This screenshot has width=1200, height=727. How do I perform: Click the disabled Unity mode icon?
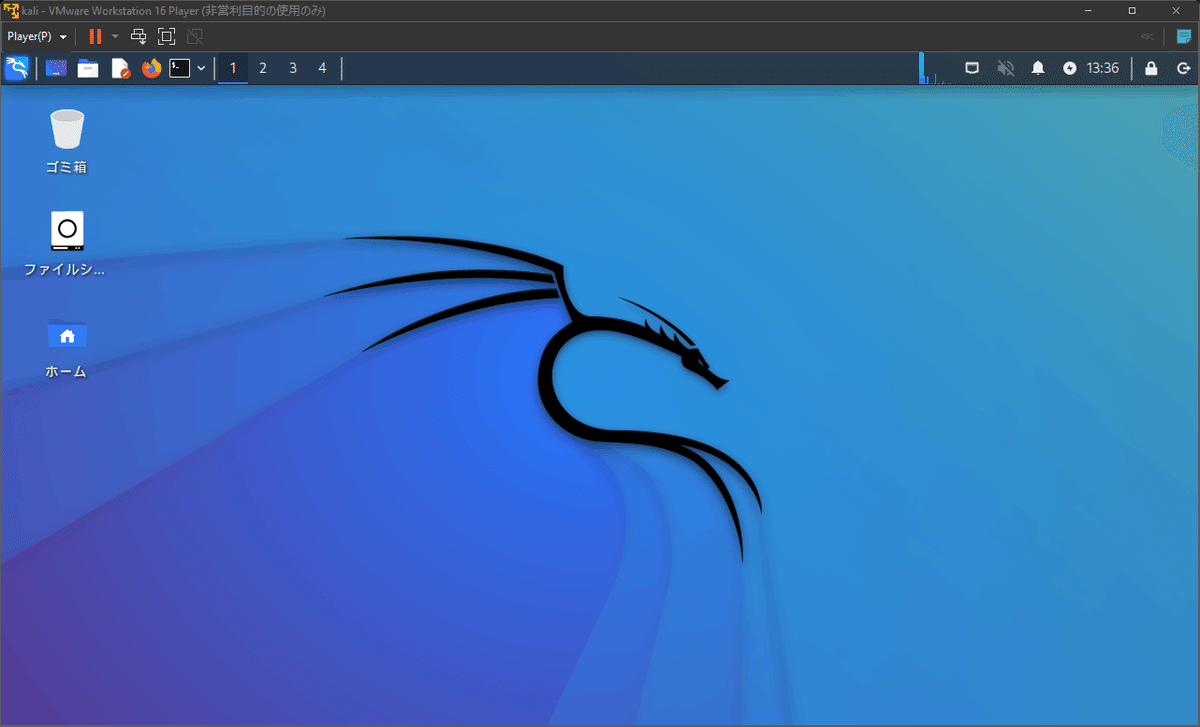coord(195,36)
